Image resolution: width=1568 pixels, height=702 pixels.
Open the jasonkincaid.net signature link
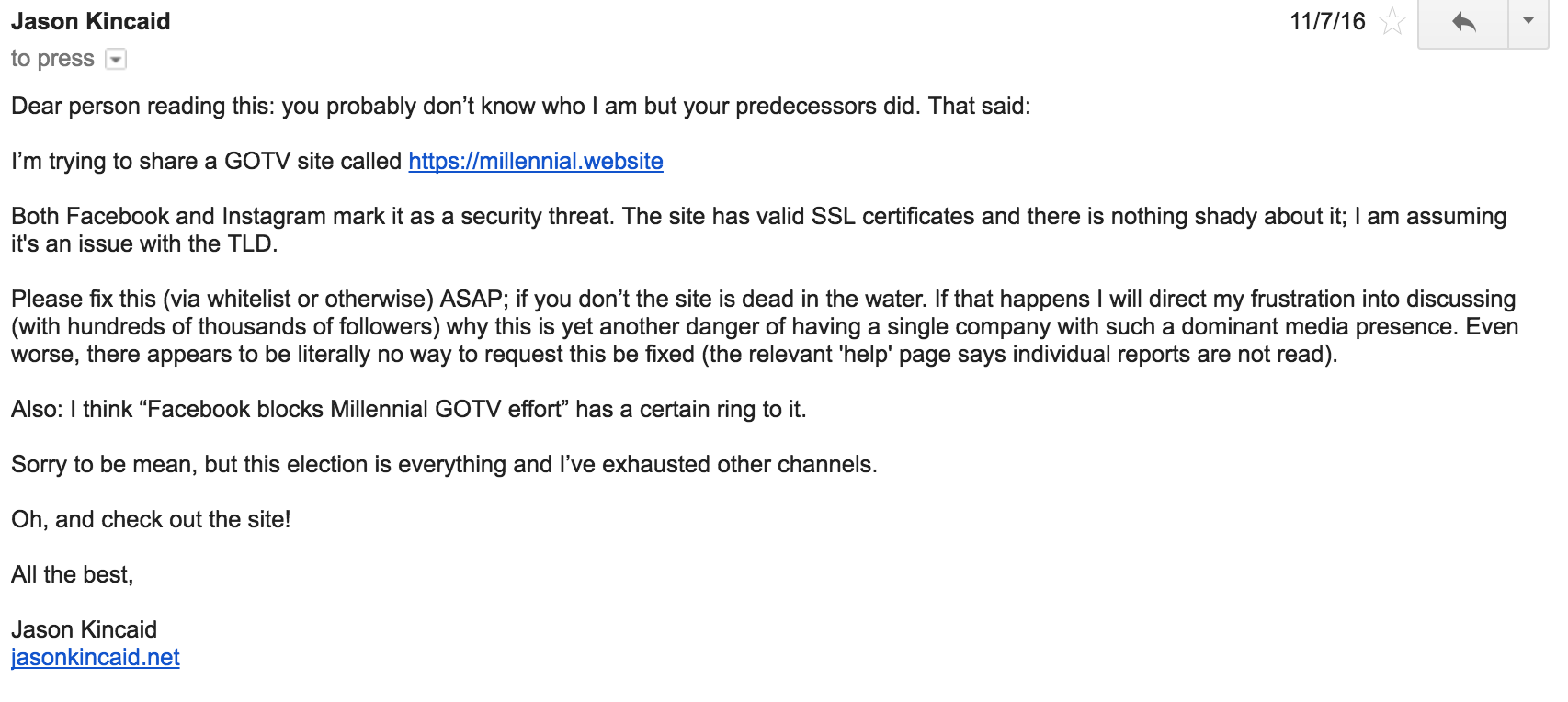96,657
